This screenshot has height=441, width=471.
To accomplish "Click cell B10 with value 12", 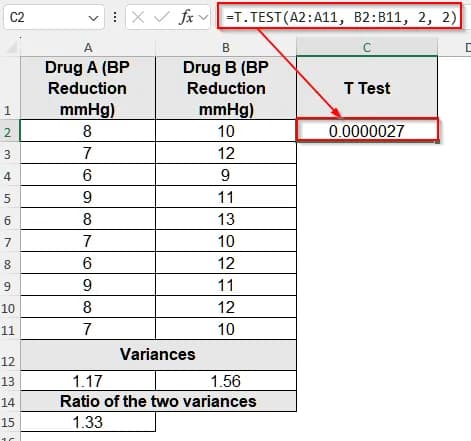I will point(226,307).
